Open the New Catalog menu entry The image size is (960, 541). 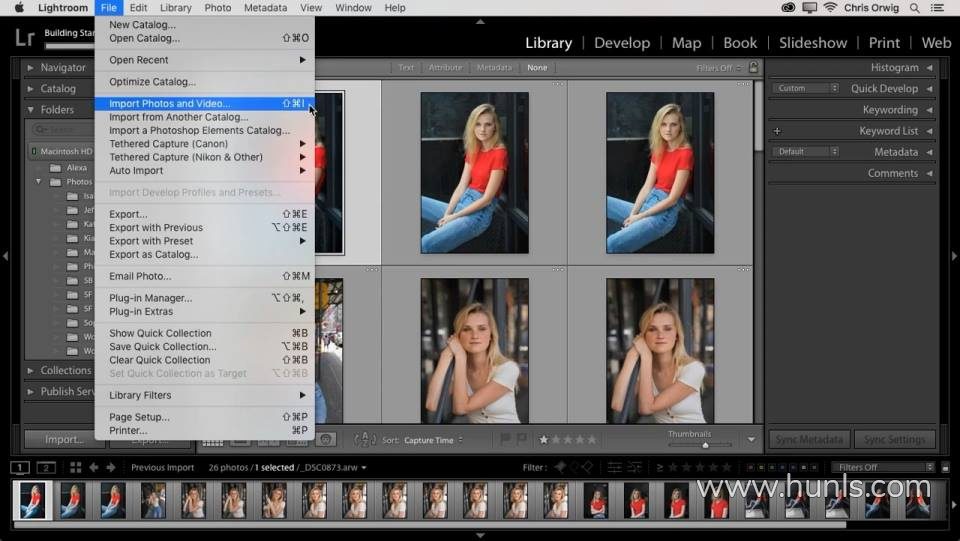coord(204,24)
